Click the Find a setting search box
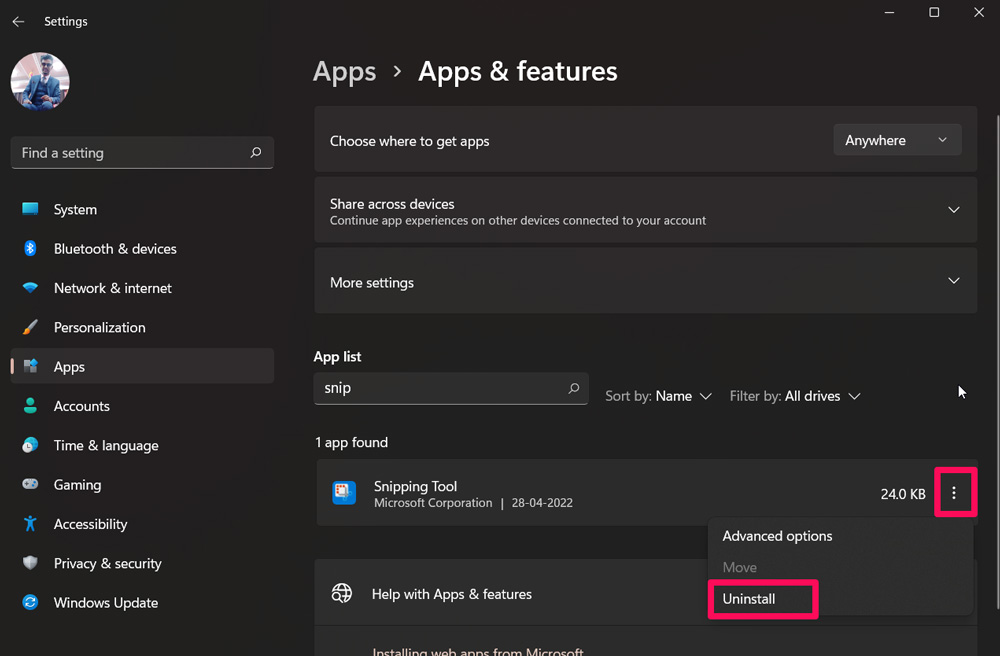 point(130,153)
